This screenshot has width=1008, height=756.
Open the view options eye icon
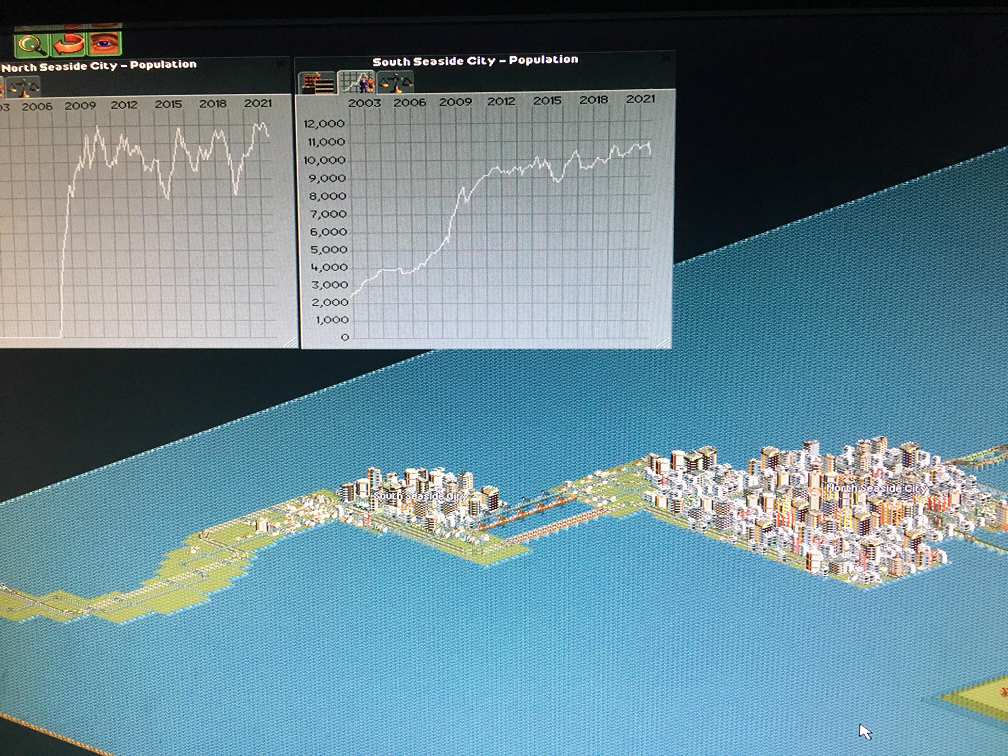[x=105, y=42]
